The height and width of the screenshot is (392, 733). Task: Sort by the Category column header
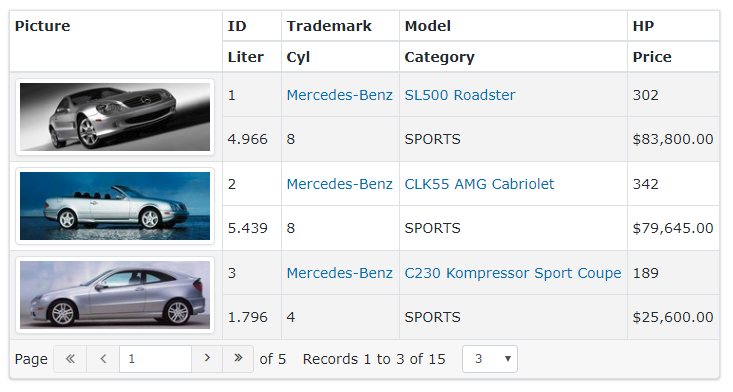439,57
